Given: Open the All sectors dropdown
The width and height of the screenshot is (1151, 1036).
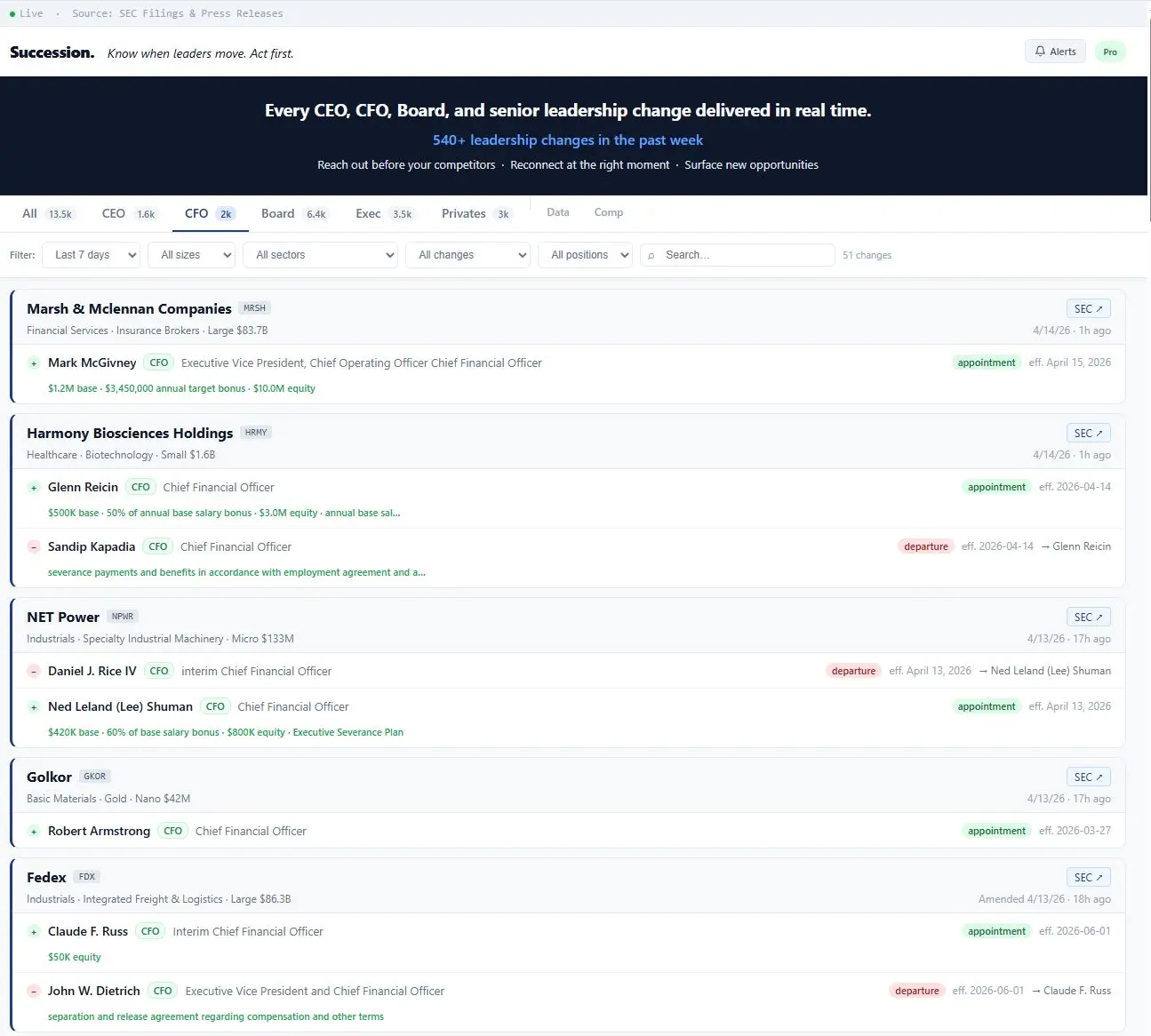Looking at the screenshot, I should pos(321,255).
